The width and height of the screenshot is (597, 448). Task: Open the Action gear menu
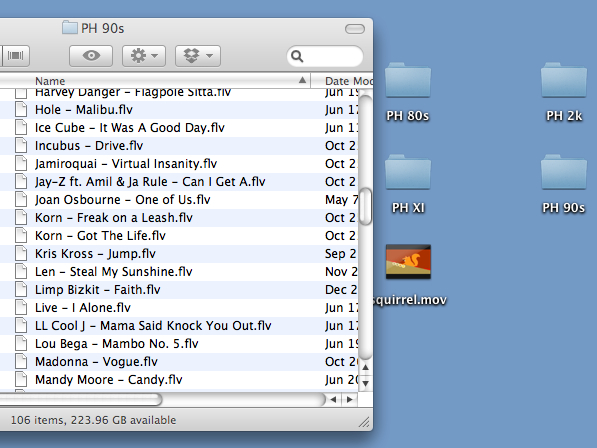pos(144,56)
